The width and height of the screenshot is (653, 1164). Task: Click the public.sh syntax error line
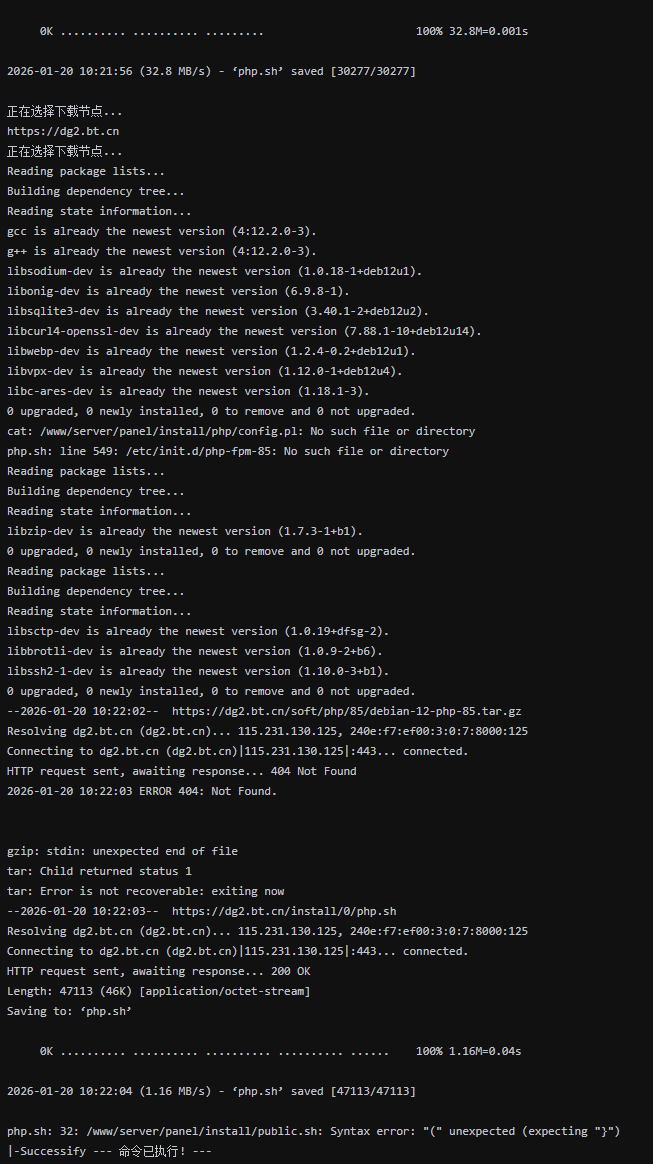313,1131
